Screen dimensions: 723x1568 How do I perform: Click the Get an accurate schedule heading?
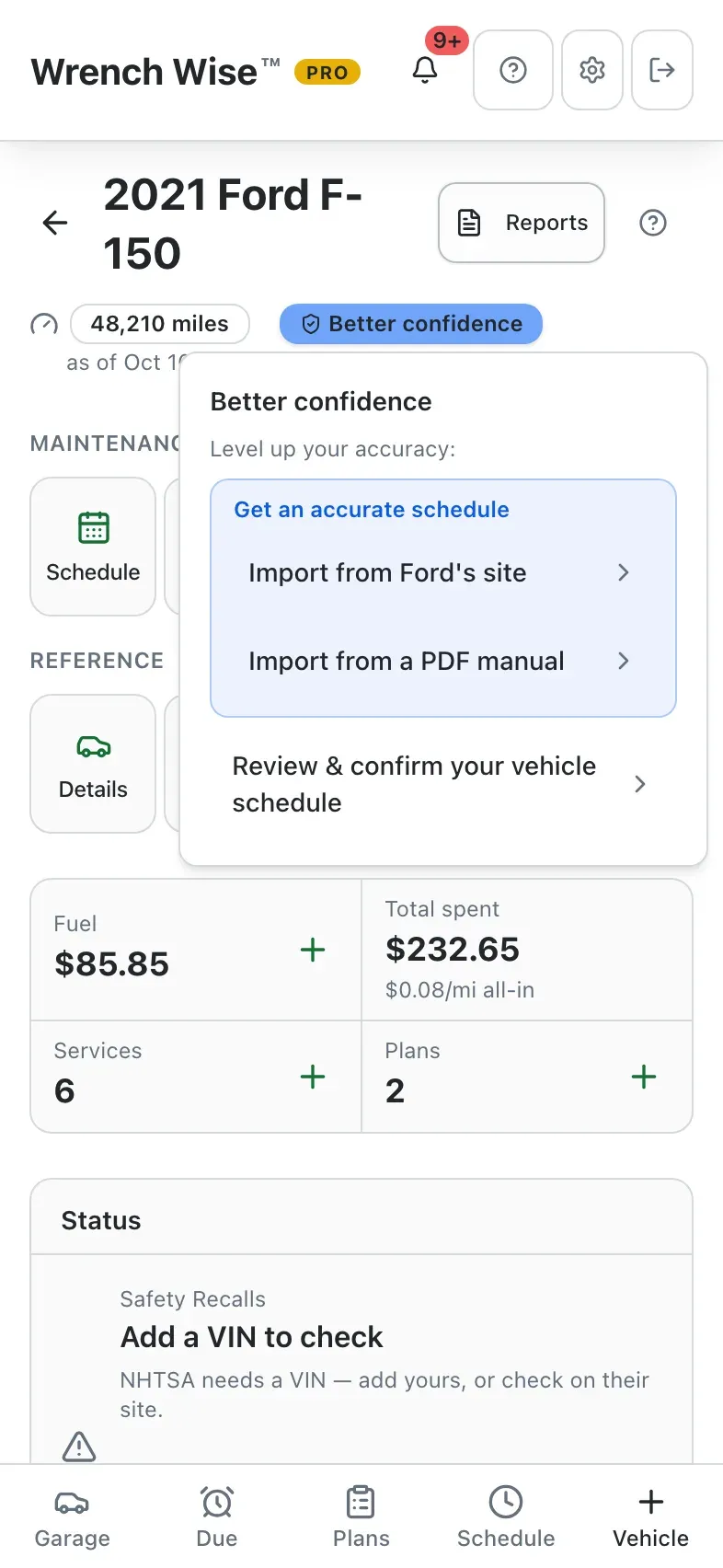point(372,510)
